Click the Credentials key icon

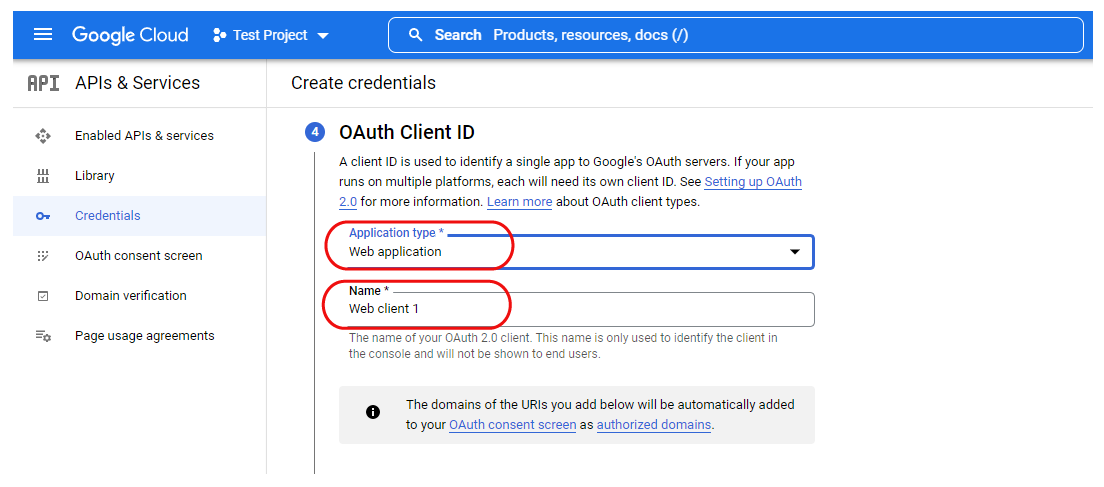43,216
